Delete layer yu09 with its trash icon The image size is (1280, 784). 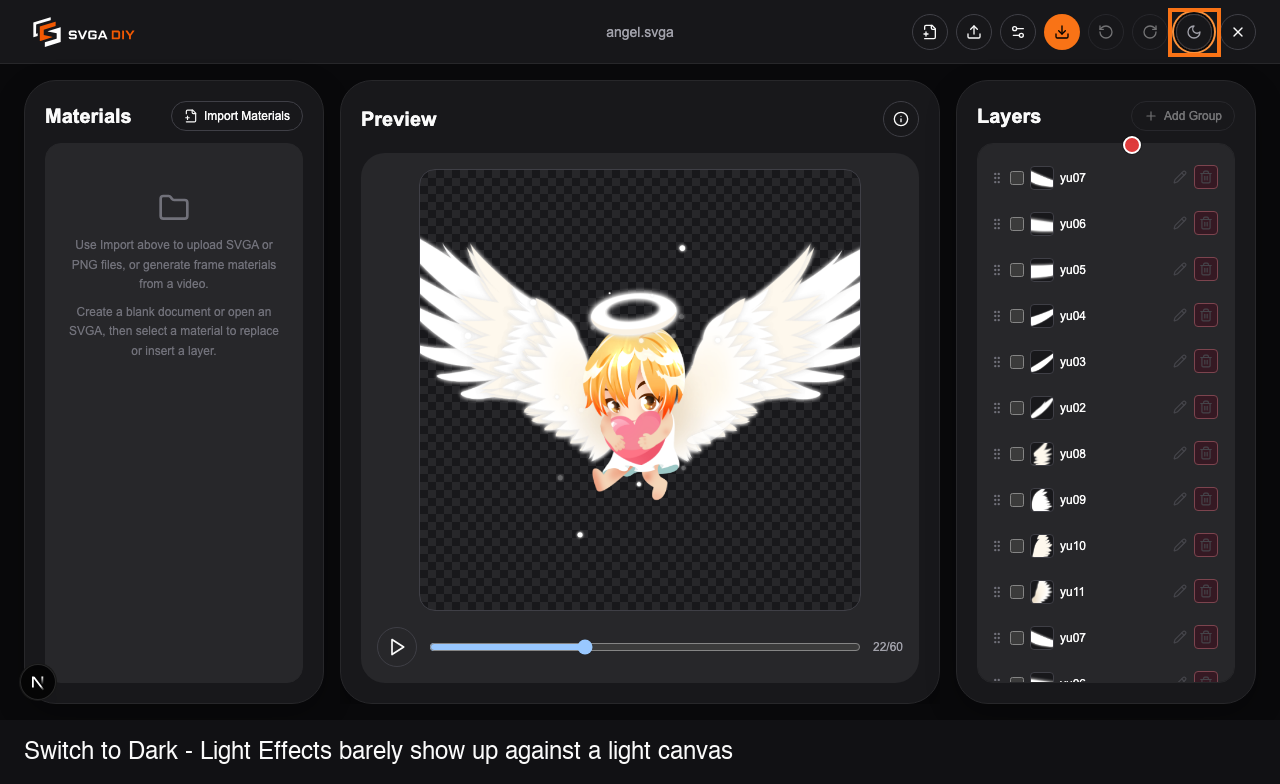(x=1206, y=499)
